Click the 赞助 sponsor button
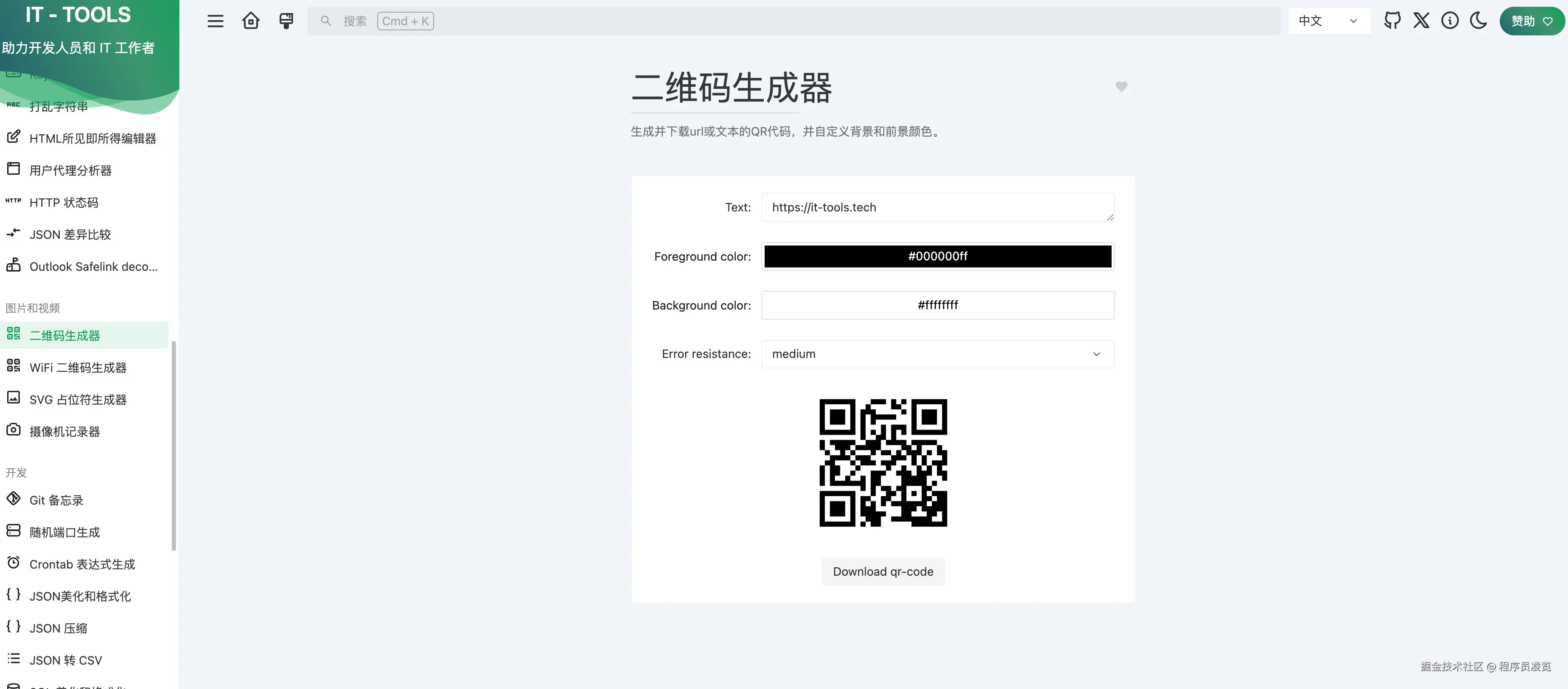 [1531, 21]
